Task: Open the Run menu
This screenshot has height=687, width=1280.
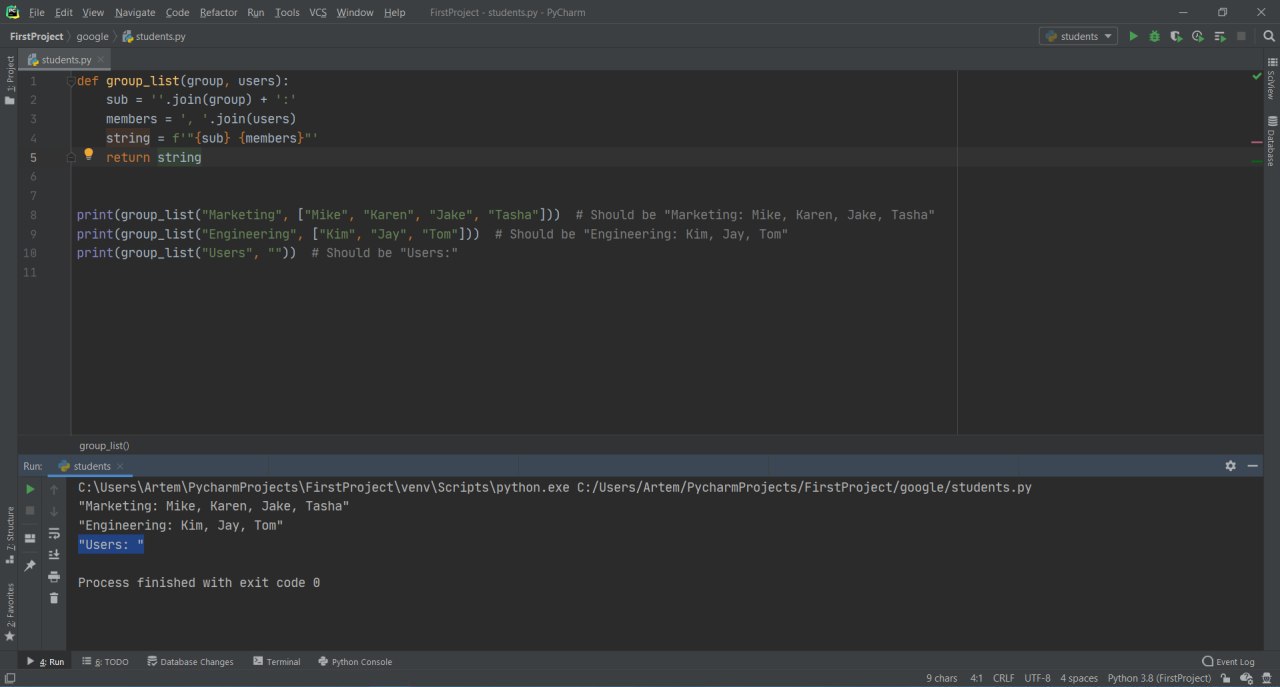Action: pyautogui.click(x=256, y=12)
